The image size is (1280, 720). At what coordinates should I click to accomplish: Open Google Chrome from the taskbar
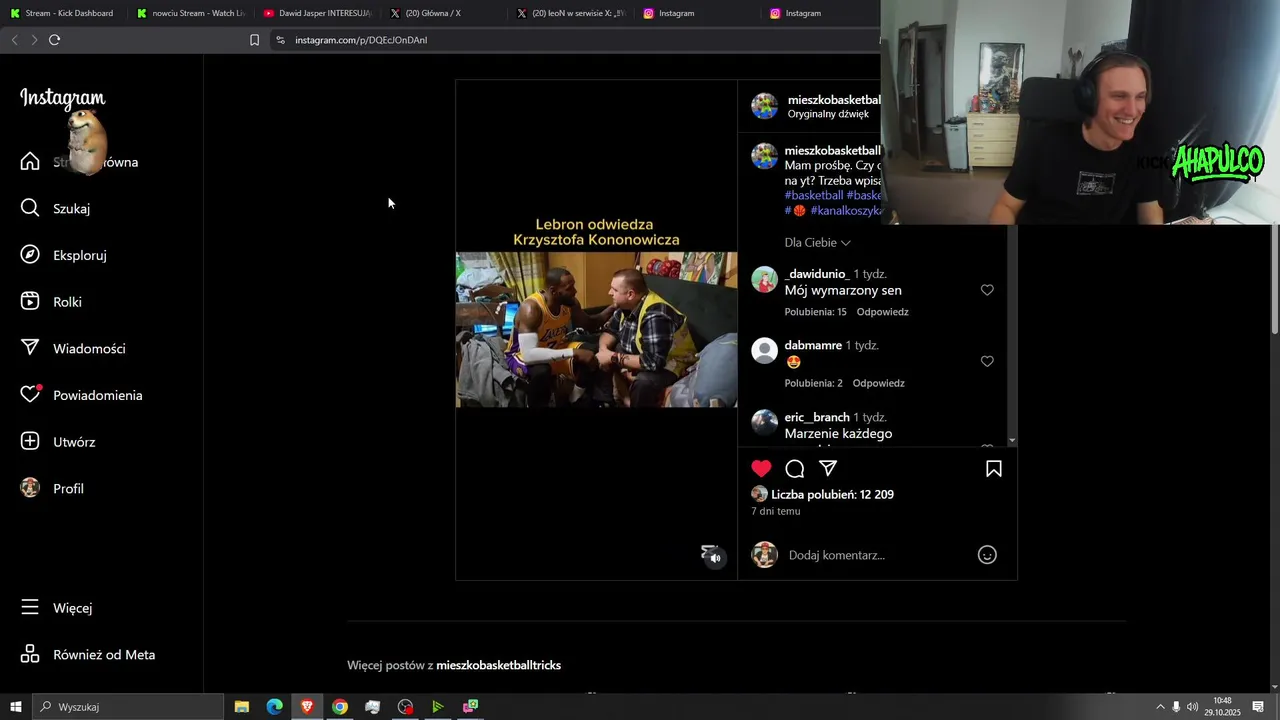[x=340, y=707]
